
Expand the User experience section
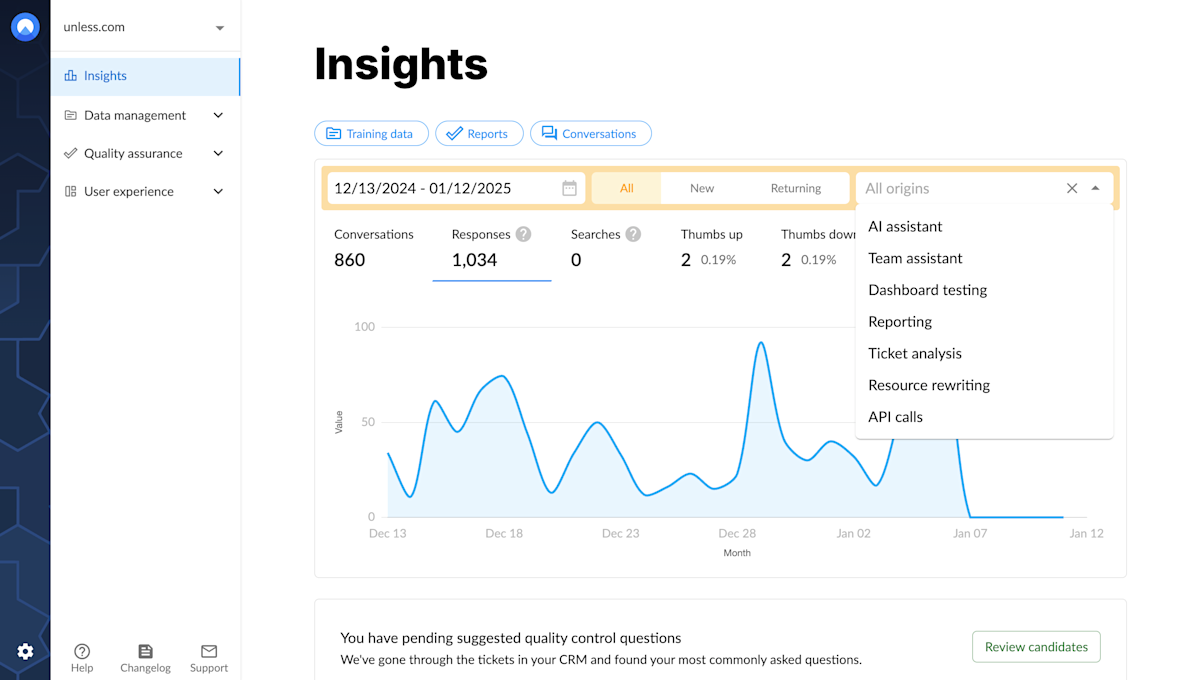pos(218,191)
